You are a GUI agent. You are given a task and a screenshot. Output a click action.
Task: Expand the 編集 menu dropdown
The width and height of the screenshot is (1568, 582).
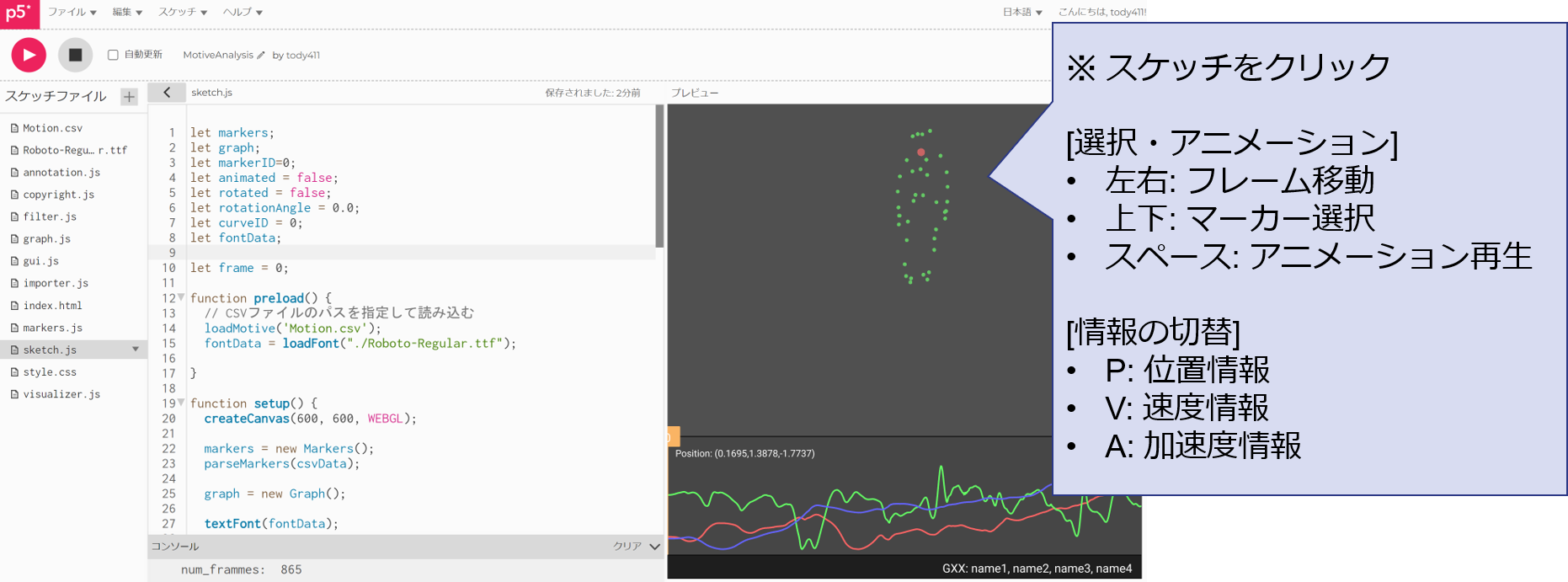coord(127,12)
